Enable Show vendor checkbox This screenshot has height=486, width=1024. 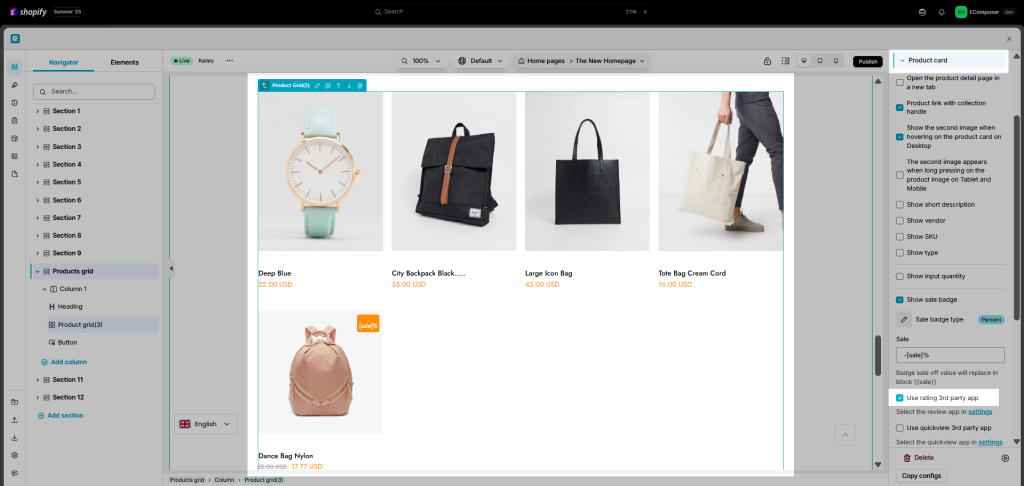900,221
